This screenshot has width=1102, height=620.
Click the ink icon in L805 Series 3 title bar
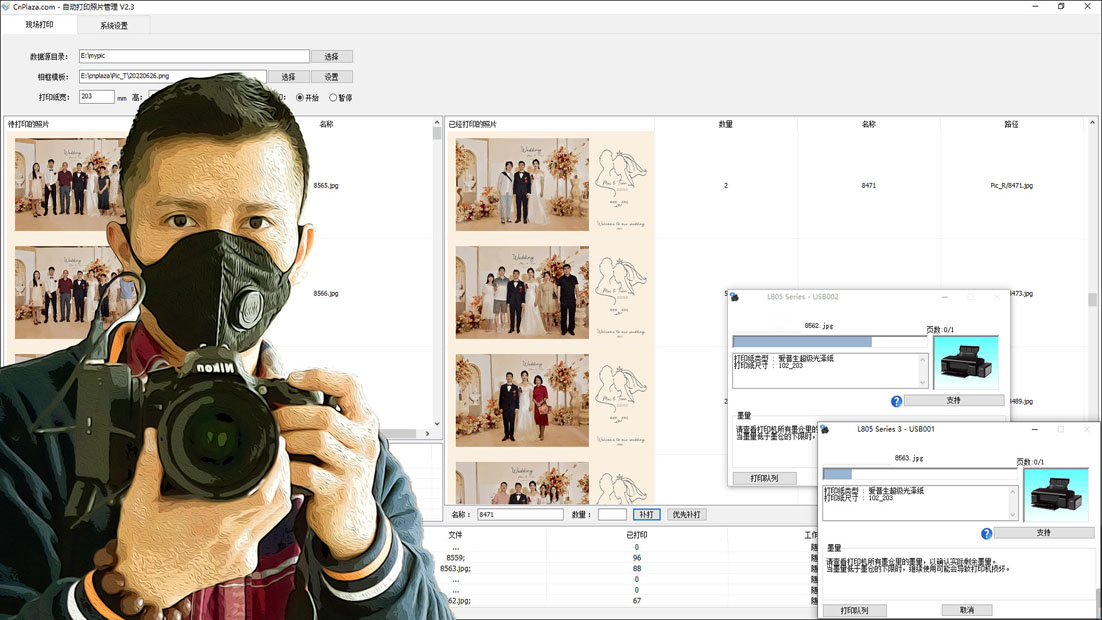(x=825, y=429)
